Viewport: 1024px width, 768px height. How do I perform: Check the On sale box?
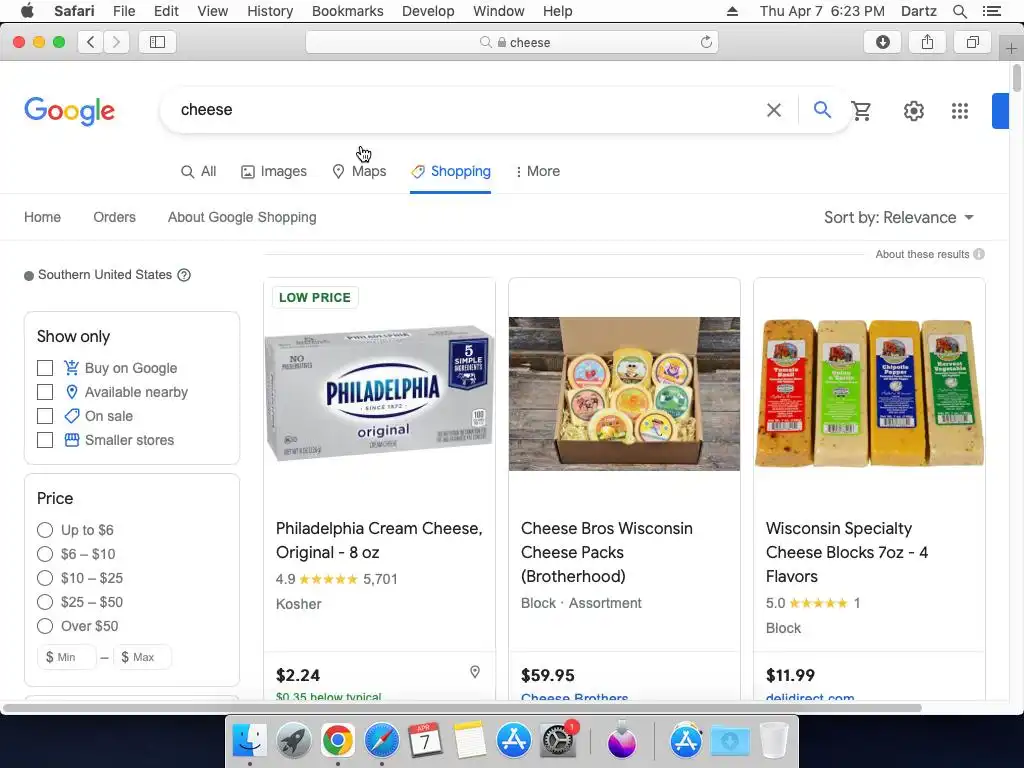click(45, 416)
